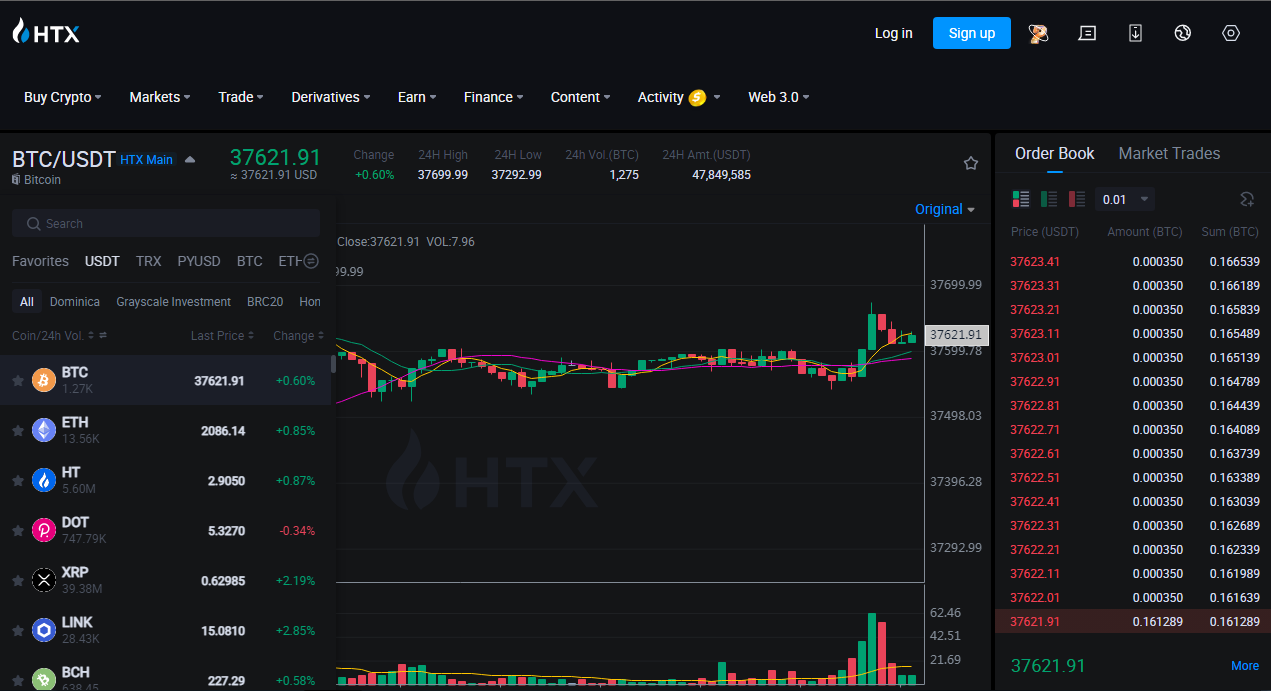Click the HT coin icon in the market list

tap(44, 481)
